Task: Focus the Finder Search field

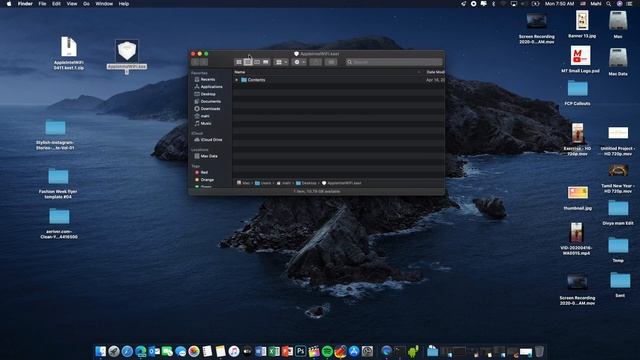Action: click(394, 62)
